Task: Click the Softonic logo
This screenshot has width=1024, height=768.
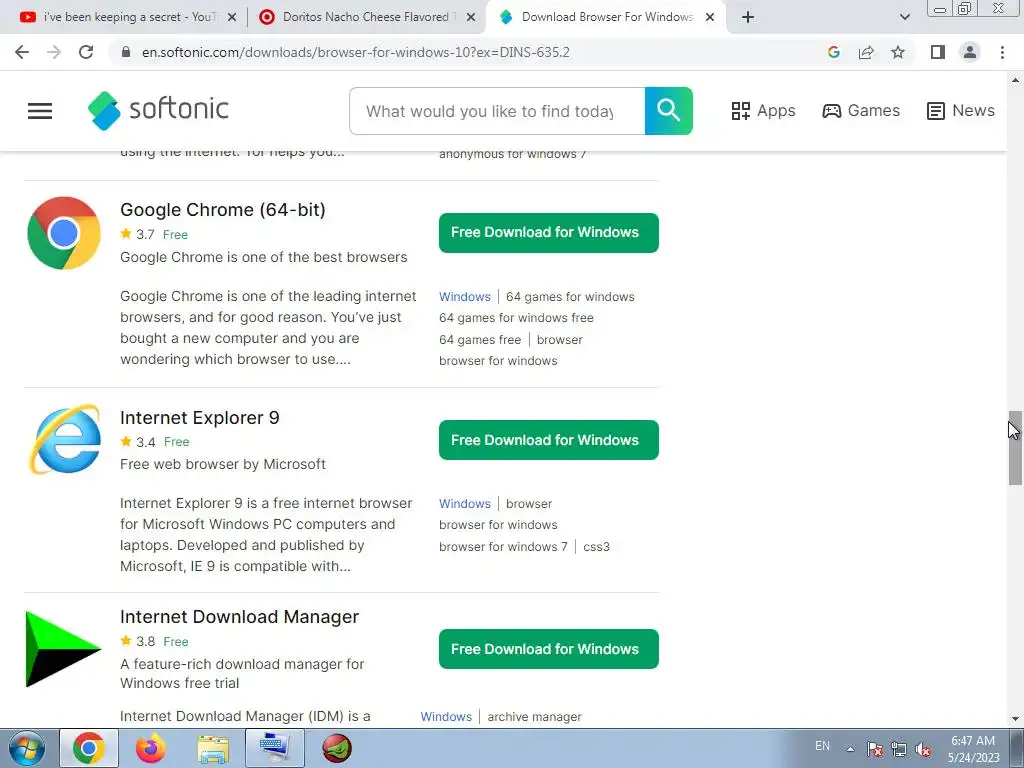Action: click(158, 110)
